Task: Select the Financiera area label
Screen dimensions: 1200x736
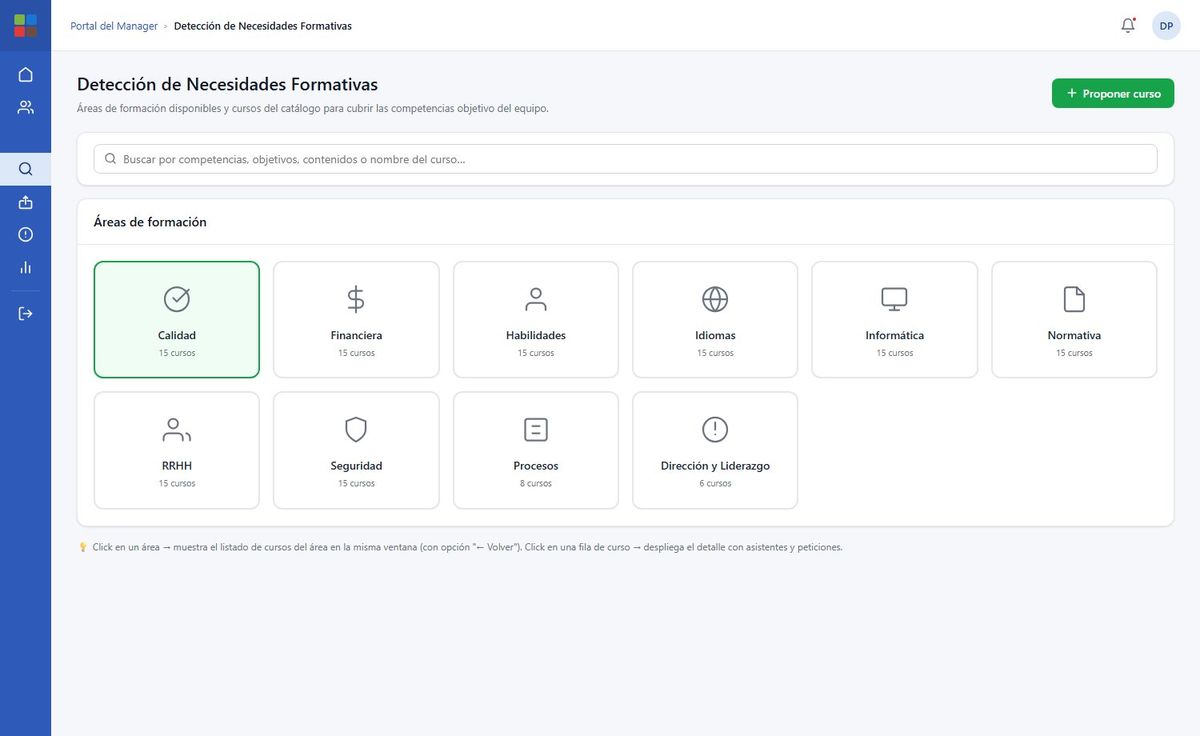Action: tap(356, 336)
